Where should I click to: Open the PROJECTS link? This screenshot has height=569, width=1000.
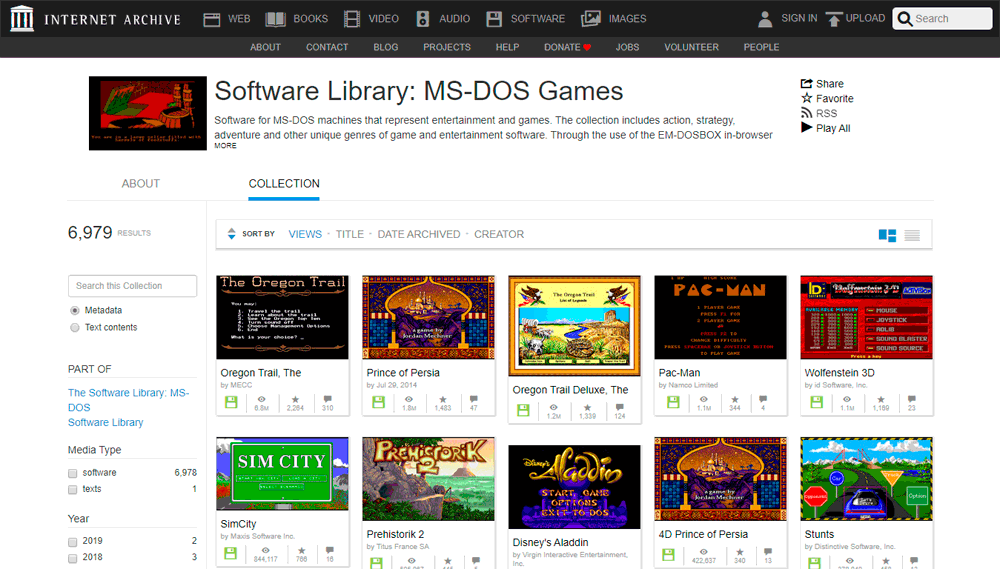coord(446,47)
